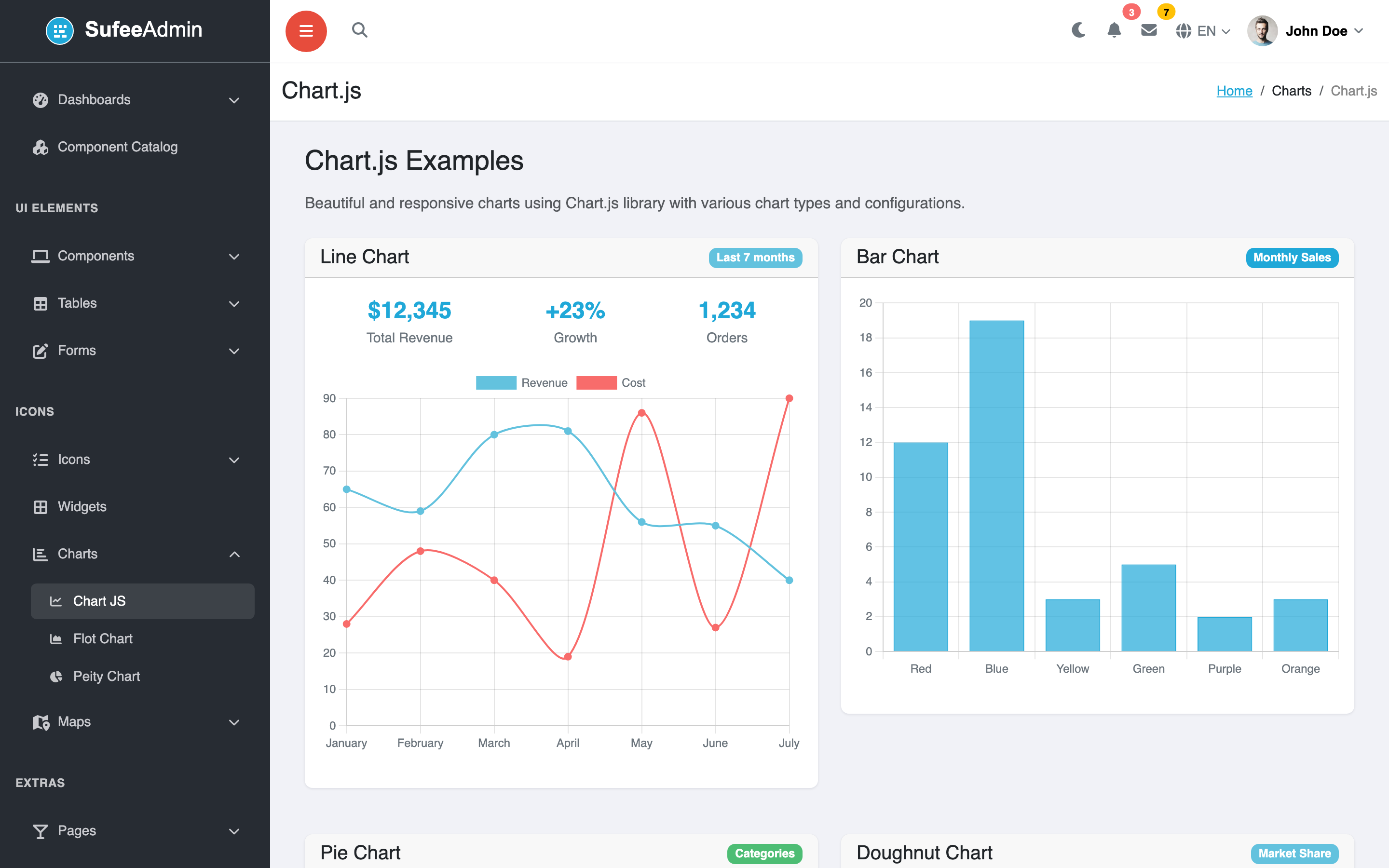This screenshot has height=868, width=1389.
Task: Open the Component Catalog menu item
Action: [135, 147]
